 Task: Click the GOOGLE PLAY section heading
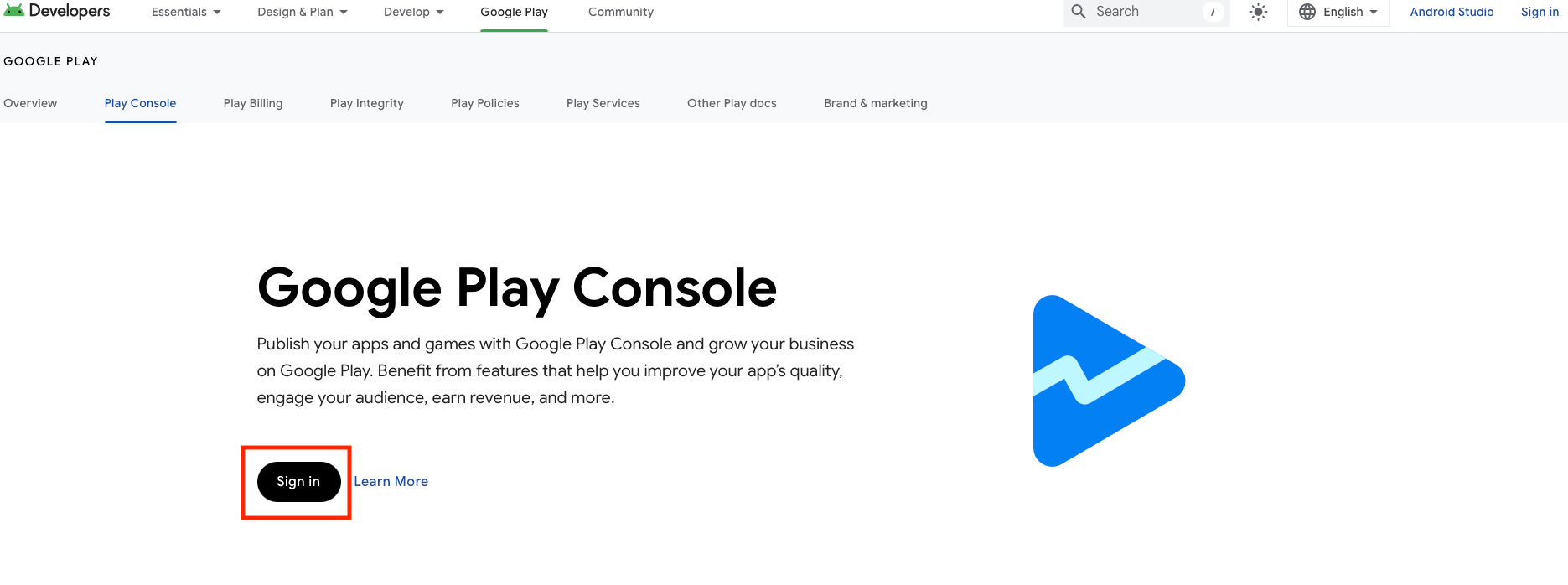(50, 61)
